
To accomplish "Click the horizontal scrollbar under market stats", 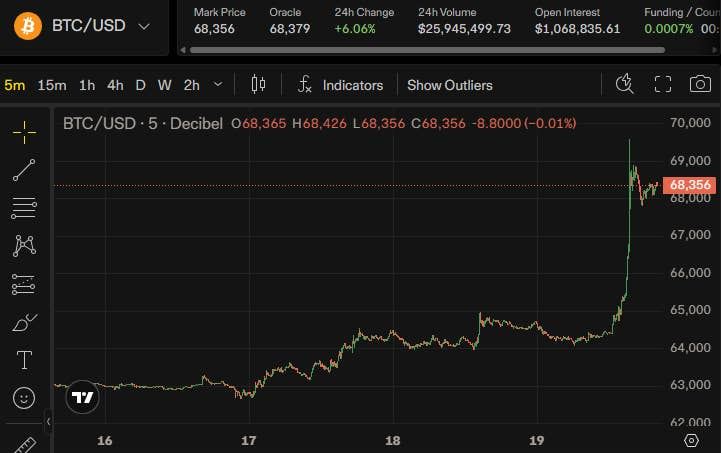I will click(427, 50).
